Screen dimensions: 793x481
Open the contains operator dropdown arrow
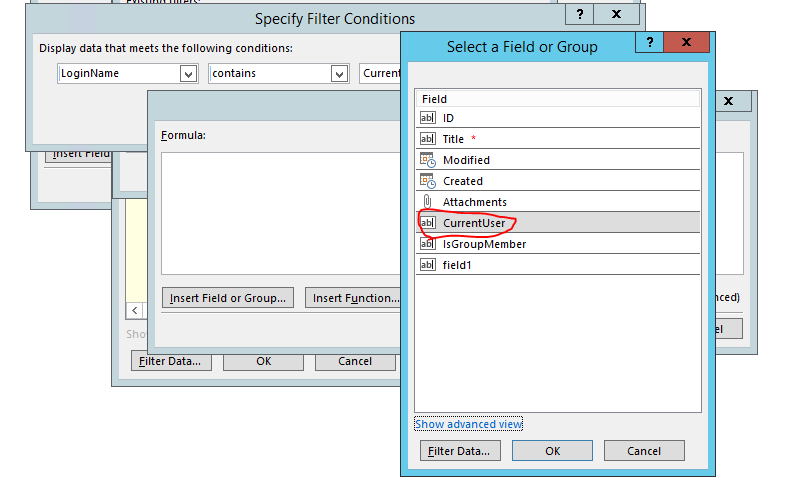pyautogui.click(x=339, y=74)
